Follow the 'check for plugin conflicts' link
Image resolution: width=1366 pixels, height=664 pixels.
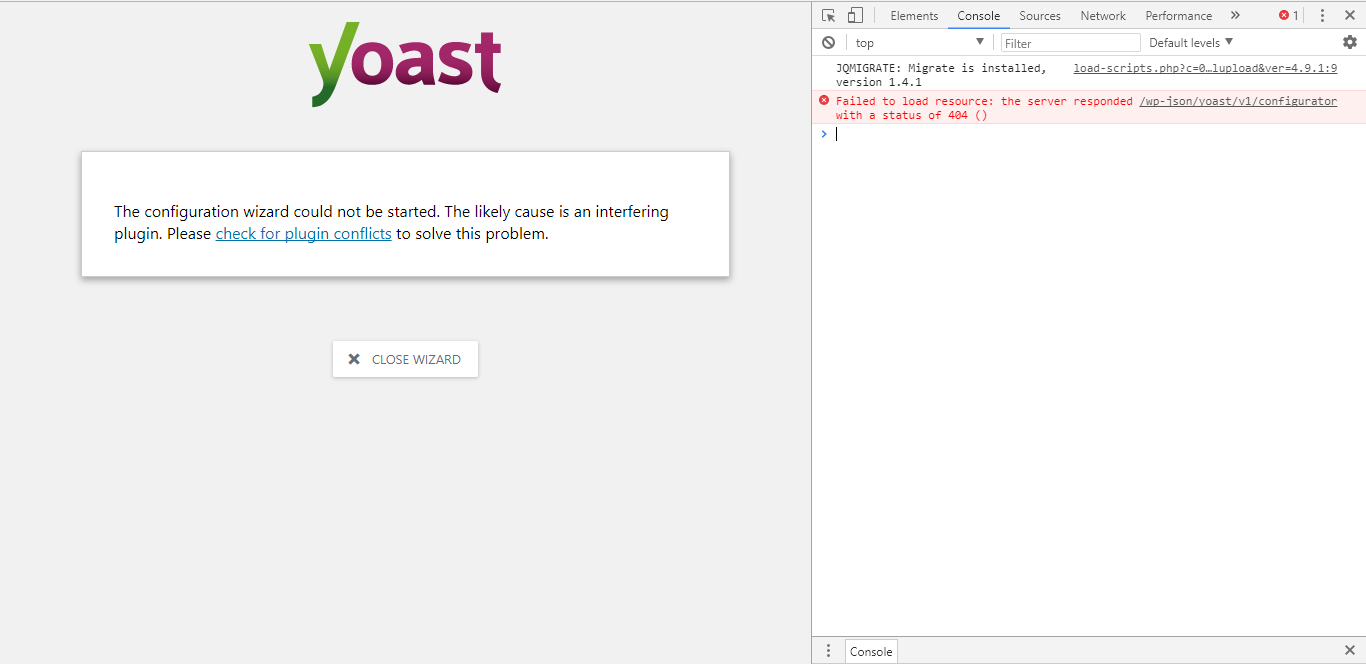coord(303,234)
